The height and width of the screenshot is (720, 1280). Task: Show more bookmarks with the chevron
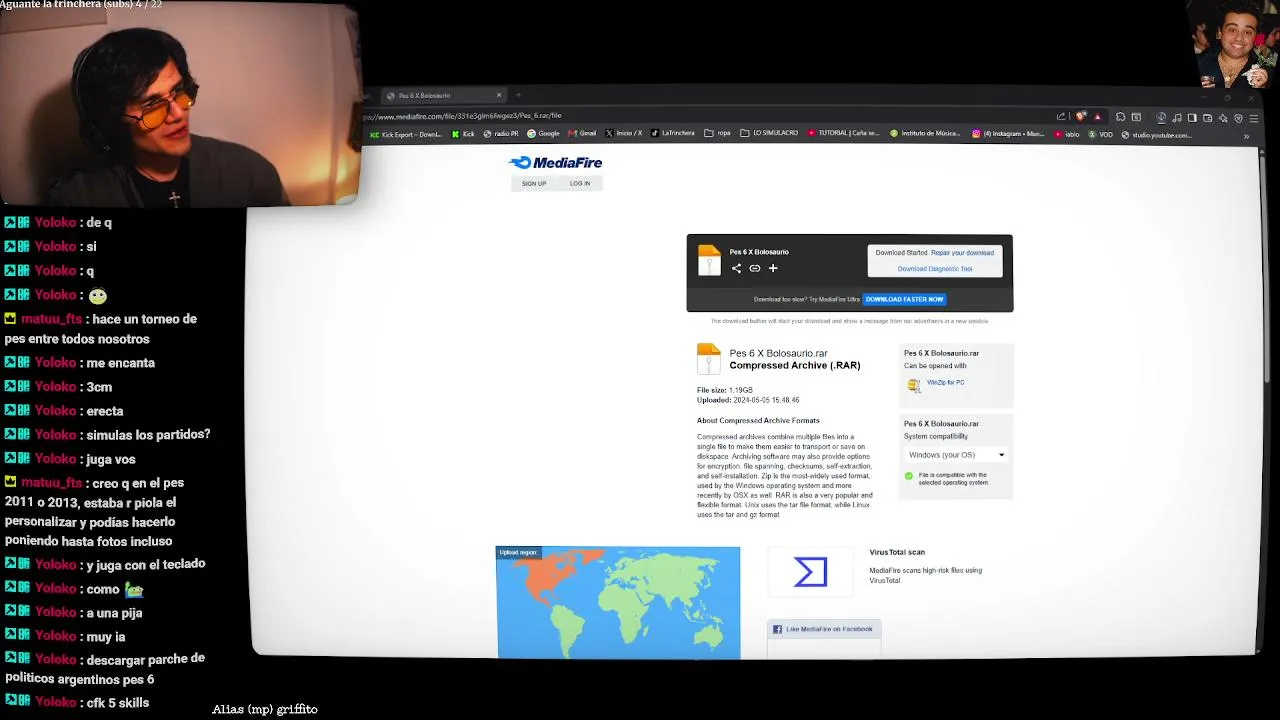click(x=1246, y=135)
